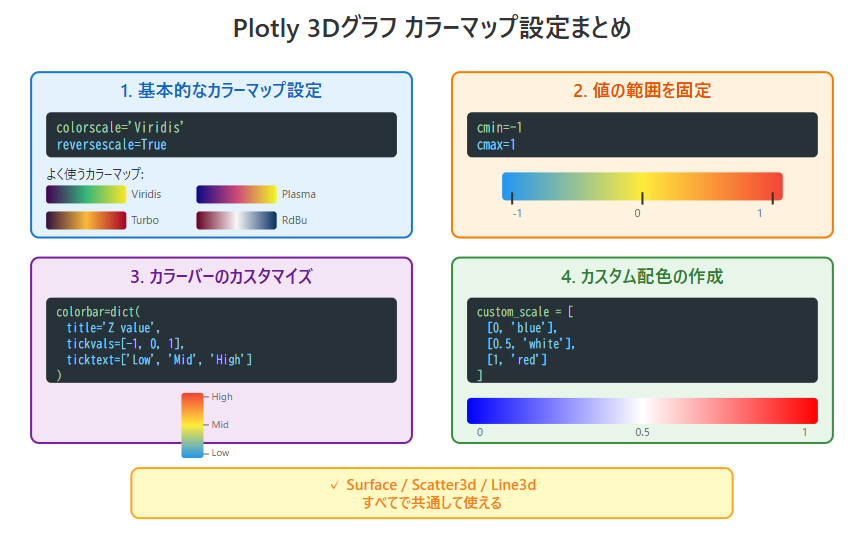
Task: Click code line [0.5, 'white'],
Action: 531,343
